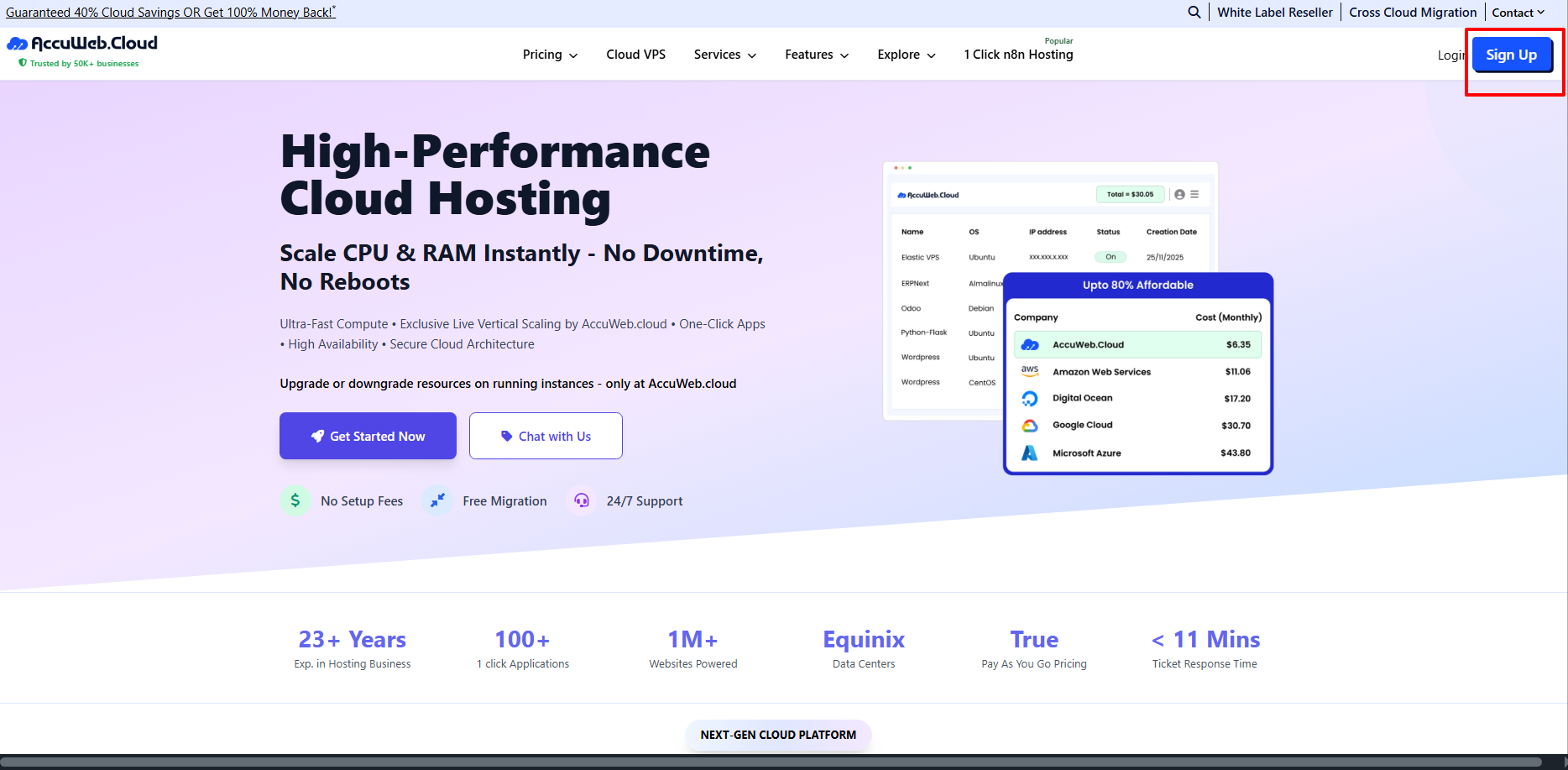
Task: Click the True Pay As You Go text
Action: (x=1034, y=650)
